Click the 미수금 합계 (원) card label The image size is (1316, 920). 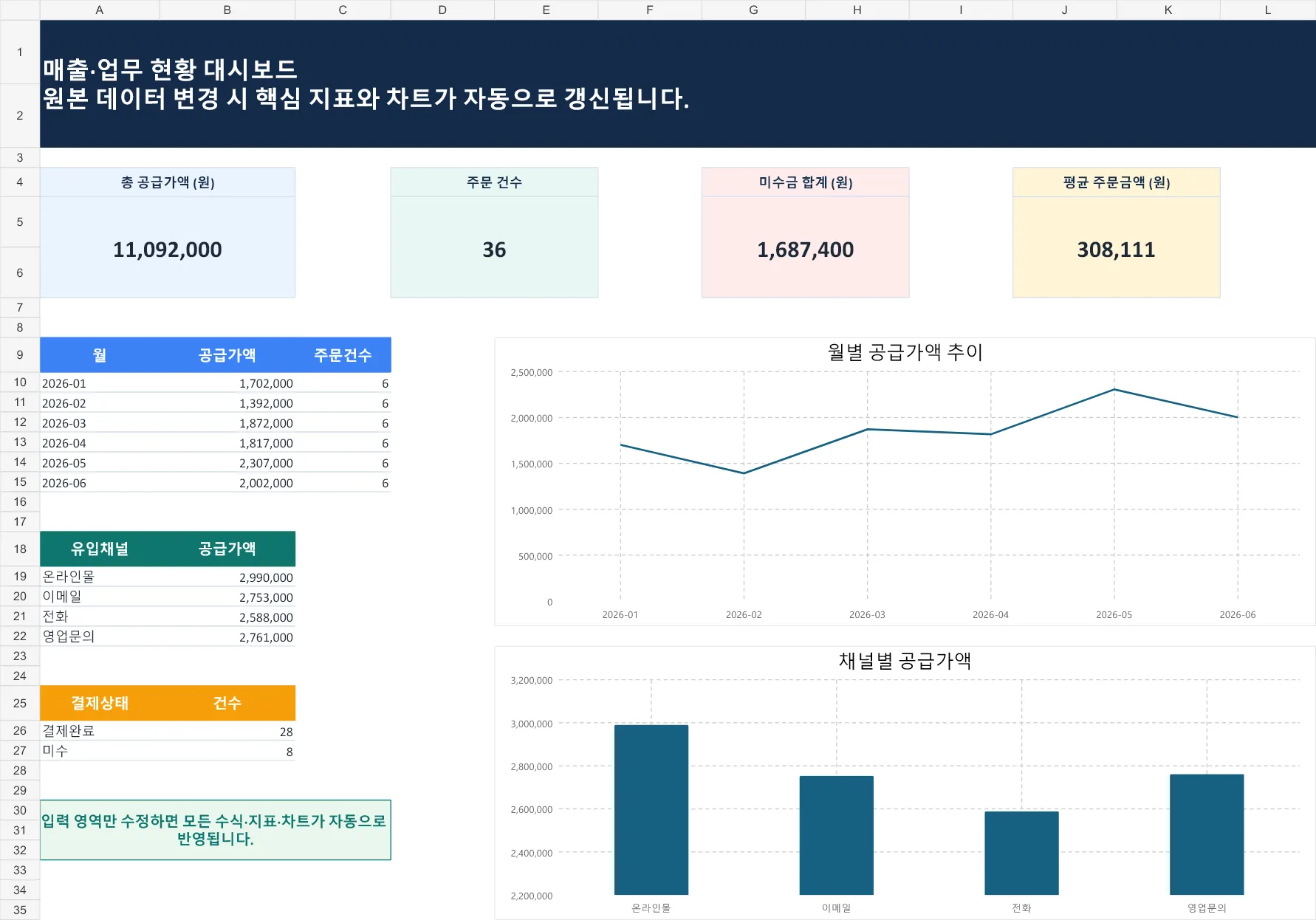806,182
